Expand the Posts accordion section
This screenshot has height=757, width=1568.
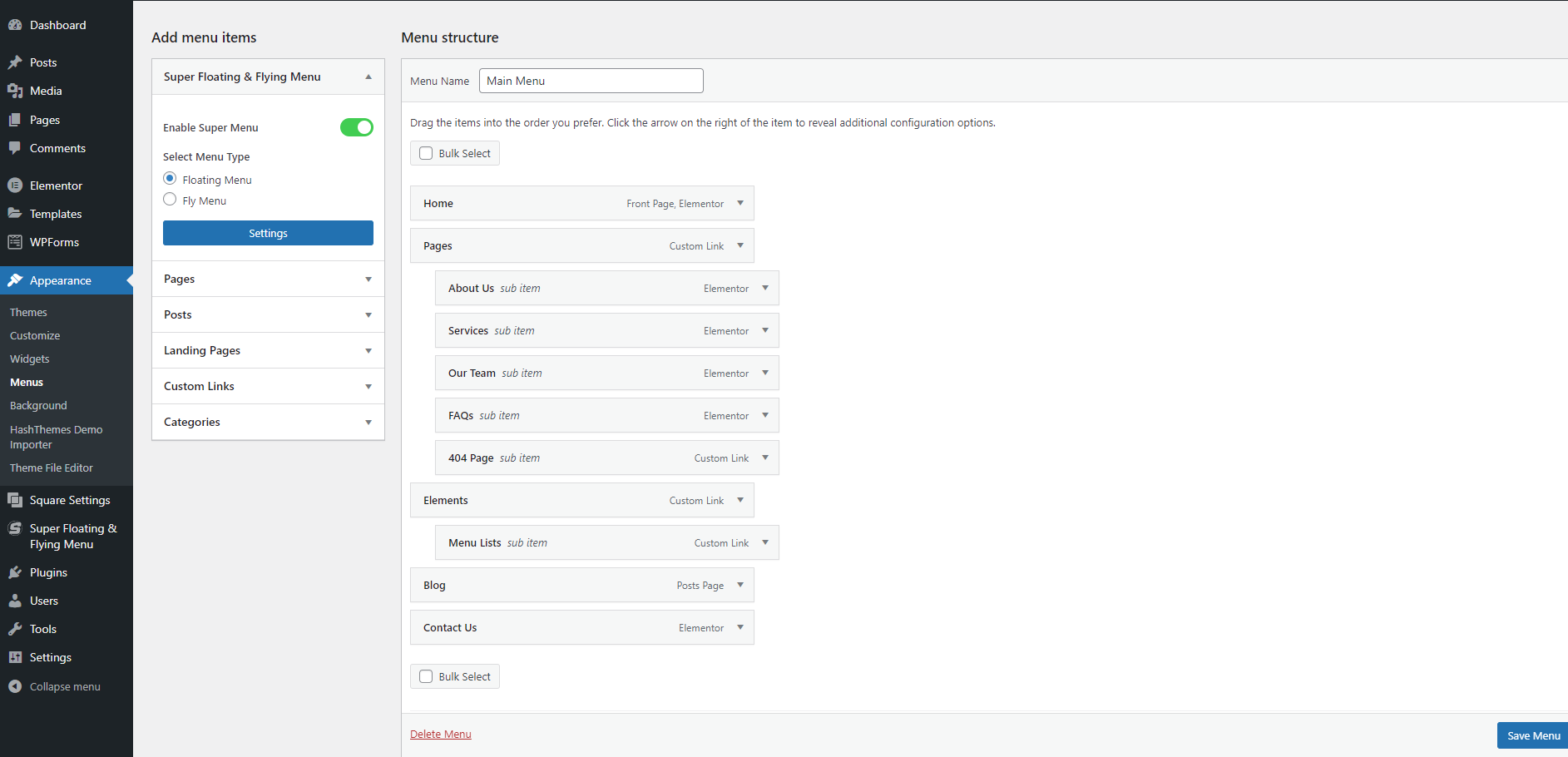point(369,315)
